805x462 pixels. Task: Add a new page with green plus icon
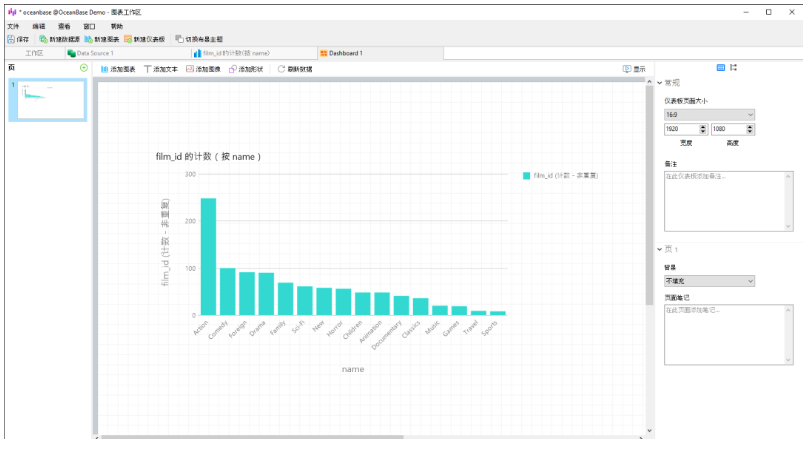pos(84,68)
